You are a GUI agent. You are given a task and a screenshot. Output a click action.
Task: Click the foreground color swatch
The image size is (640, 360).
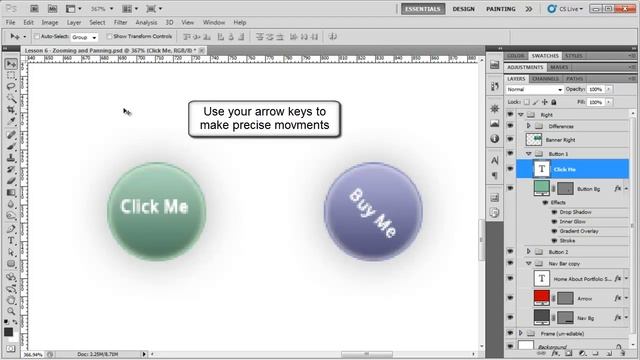pyautogui.click(x=9, y=332)
